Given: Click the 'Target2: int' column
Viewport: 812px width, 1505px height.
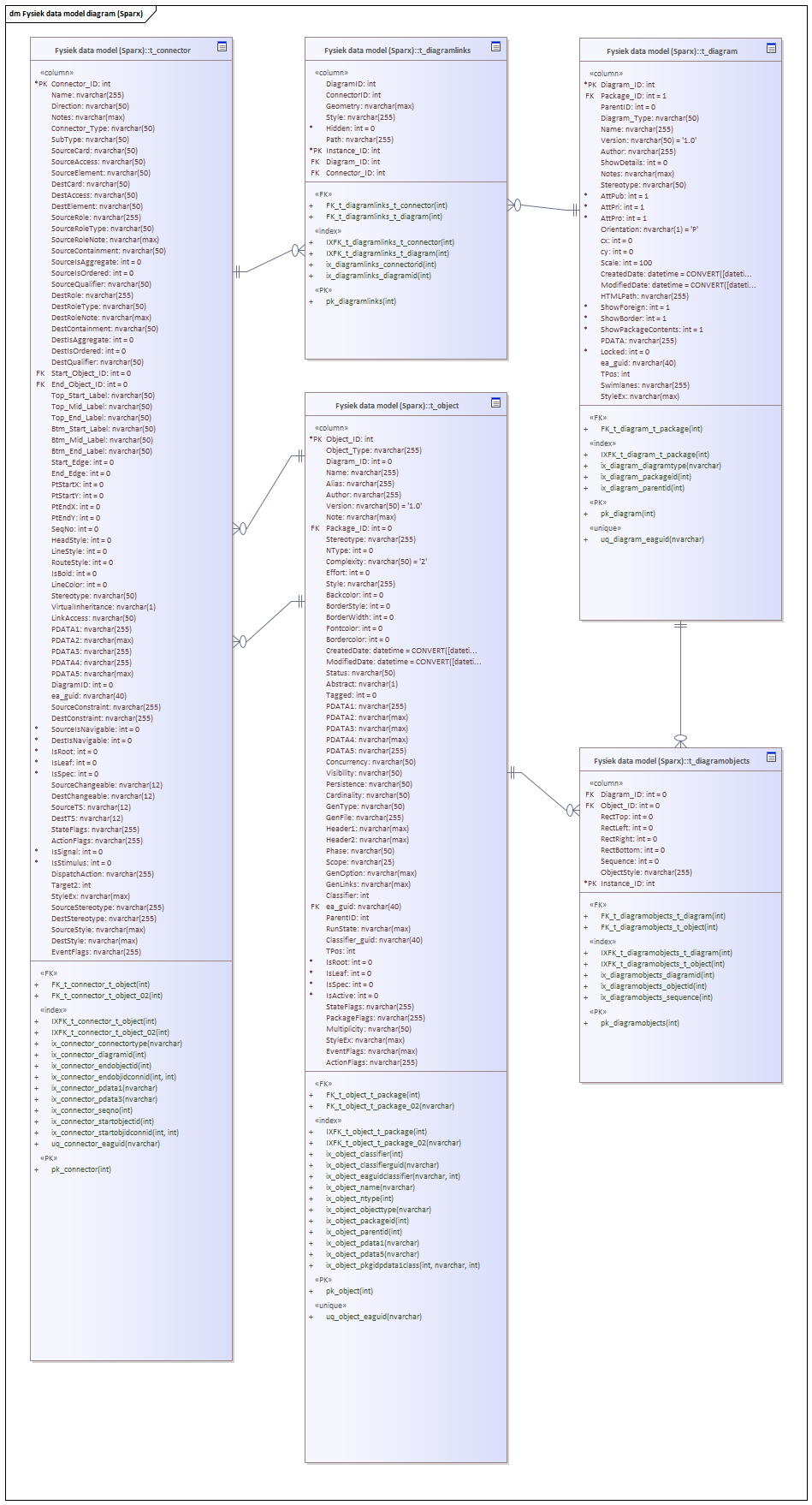Looking at the screenshot, I should click(71, 885).
